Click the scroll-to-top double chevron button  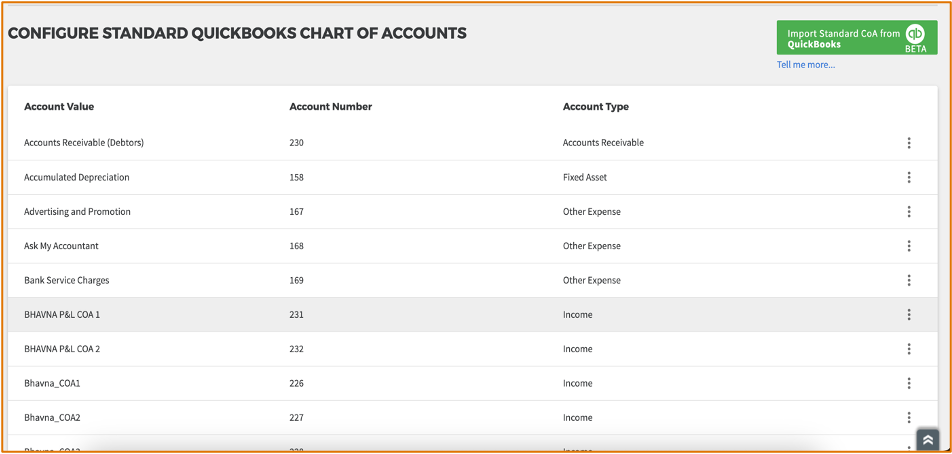pos(927,439)
